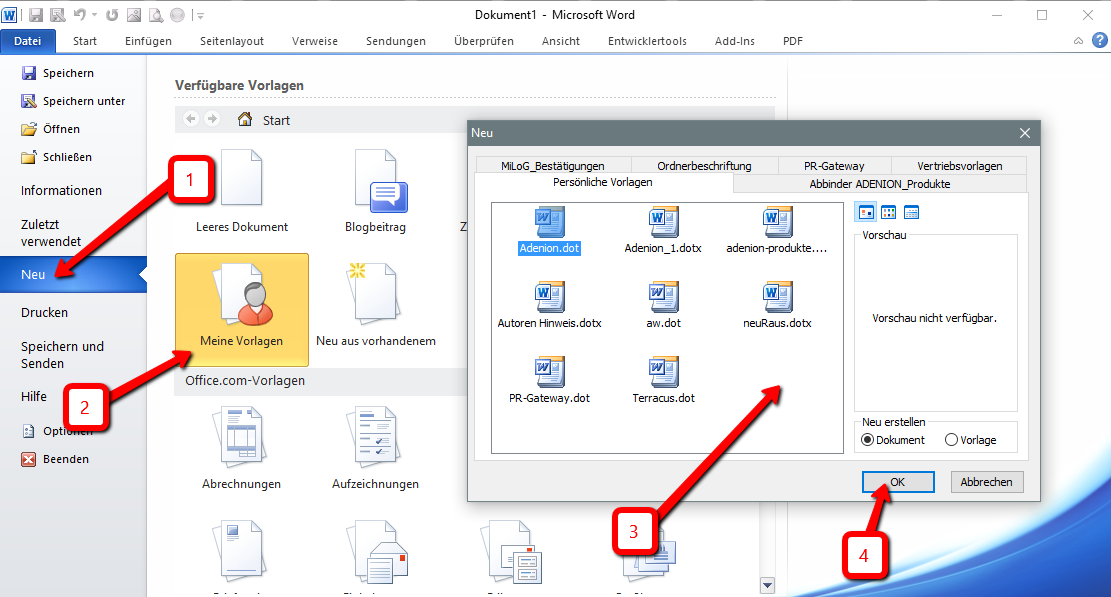Click the Leeres Dokument template icon
1111x597 pixels.
point(241,182)
